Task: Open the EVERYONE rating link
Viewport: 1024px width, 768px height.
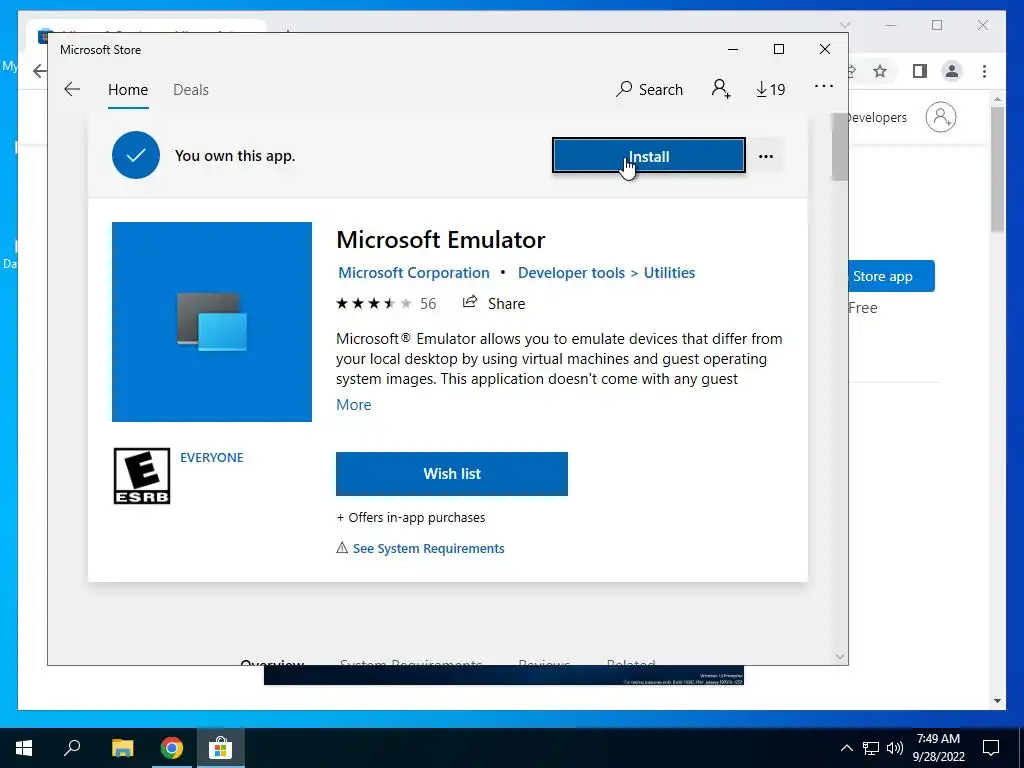Action: (x=212, y=458)
